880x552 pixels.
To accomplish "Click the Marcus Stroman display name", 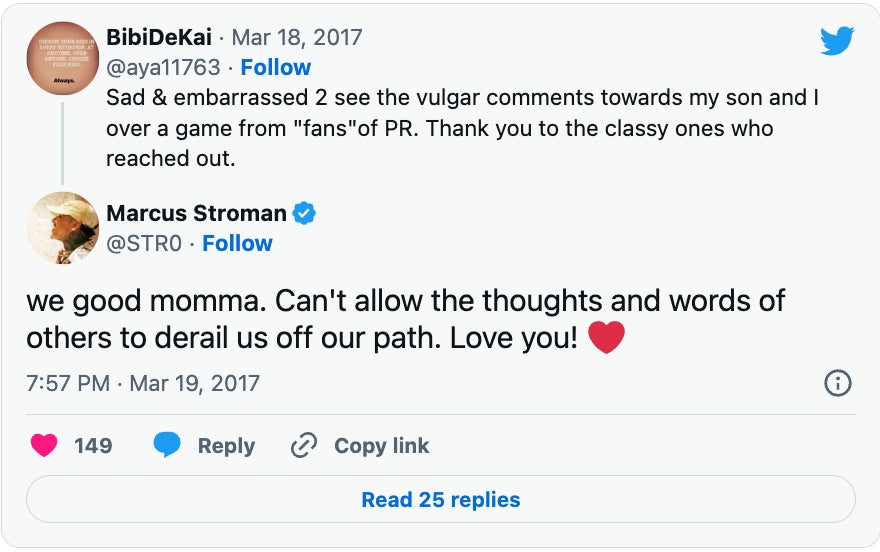I will pos(196,213).
